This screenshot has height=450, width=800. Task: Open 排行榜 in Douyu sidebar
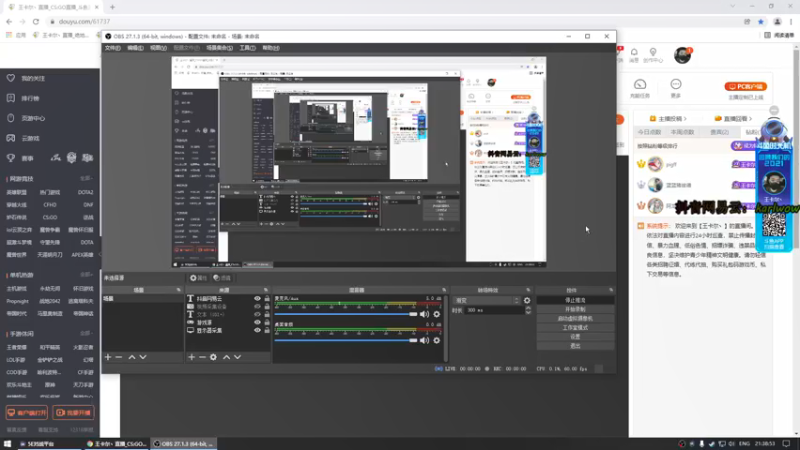[30, 98]
